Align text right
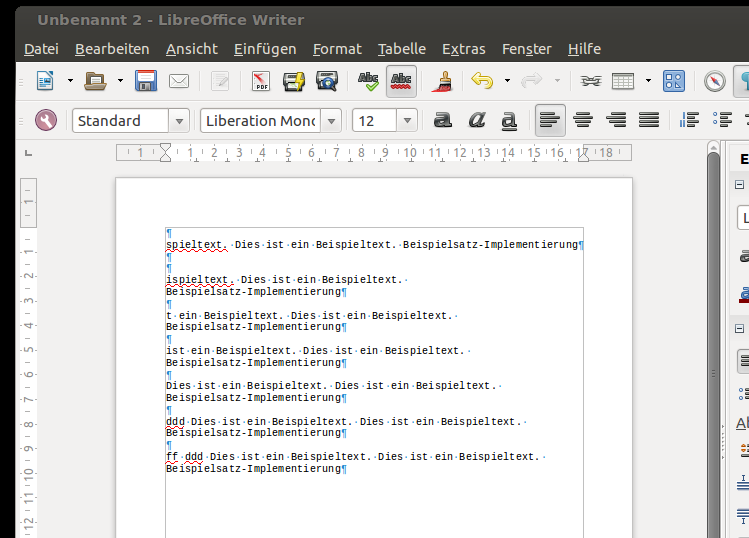 click(x=616, y=120)
